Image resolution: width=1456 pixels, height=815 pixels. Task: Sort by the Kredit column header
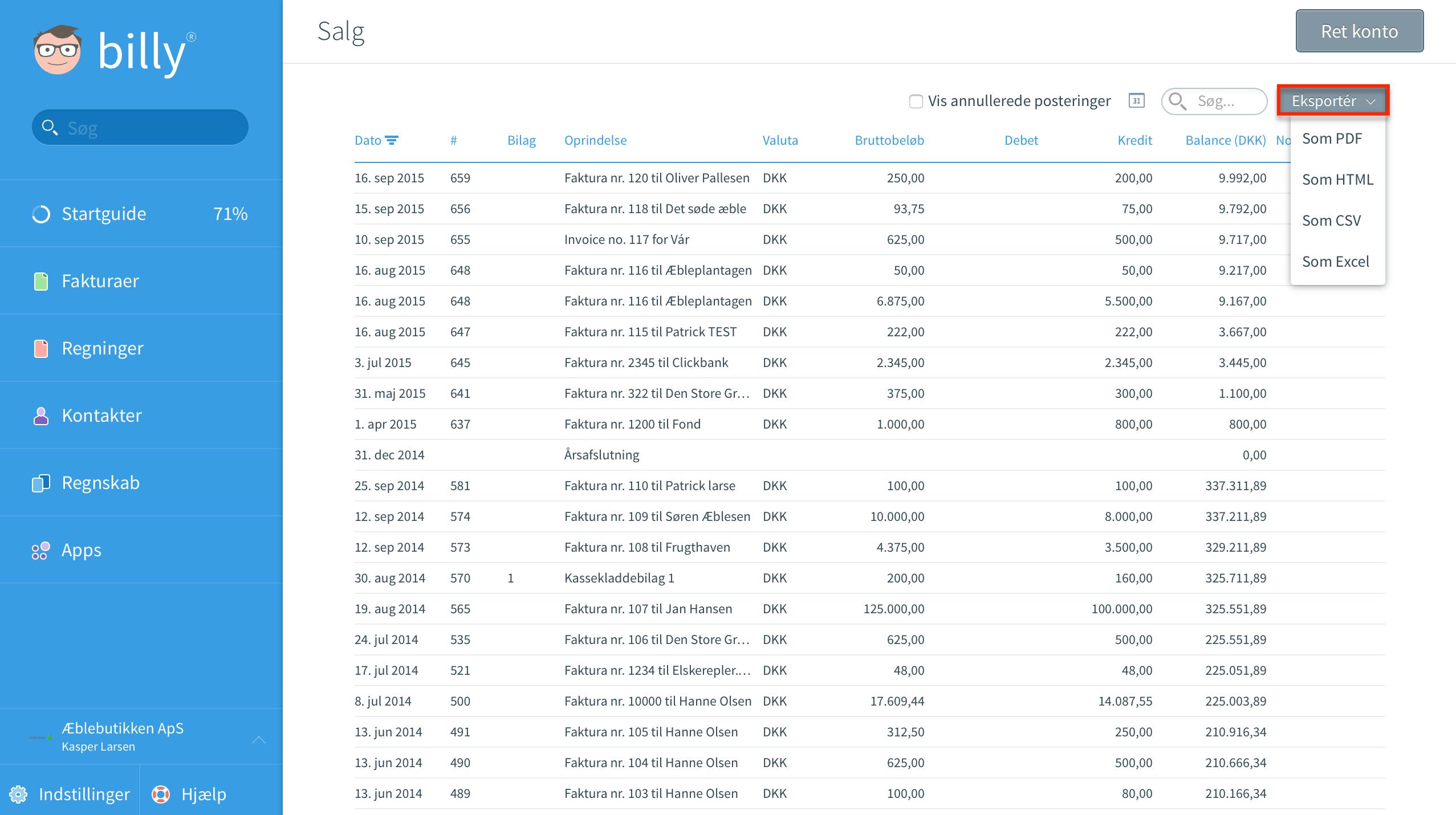tap(1135, 140)
